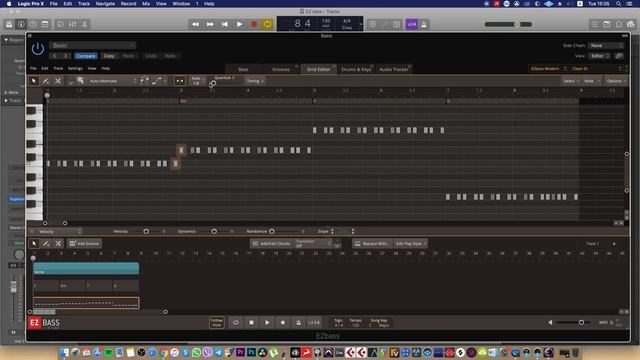The width and height of the screenshot is (640, 360).
Task: Choose the slide articulation icon
Action: coord(157,81)
